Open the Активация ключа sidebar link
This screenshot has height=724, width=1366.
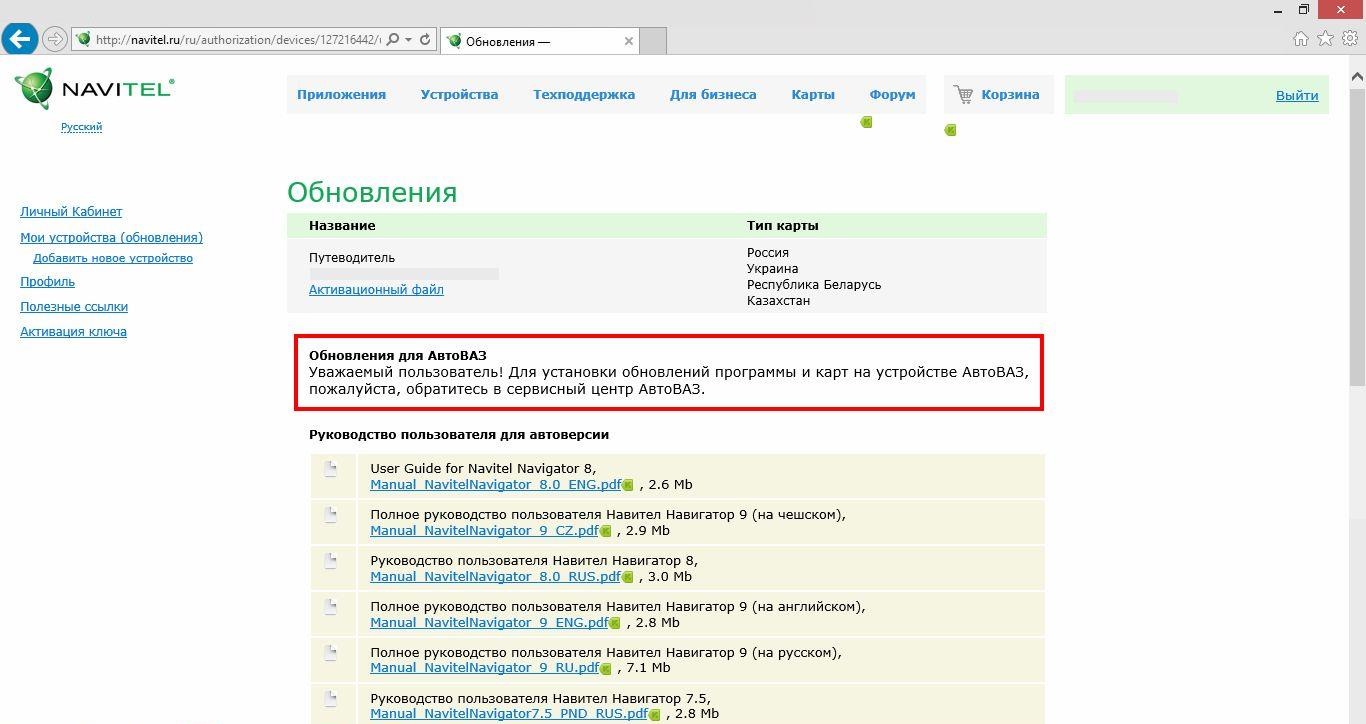(73, 332)
